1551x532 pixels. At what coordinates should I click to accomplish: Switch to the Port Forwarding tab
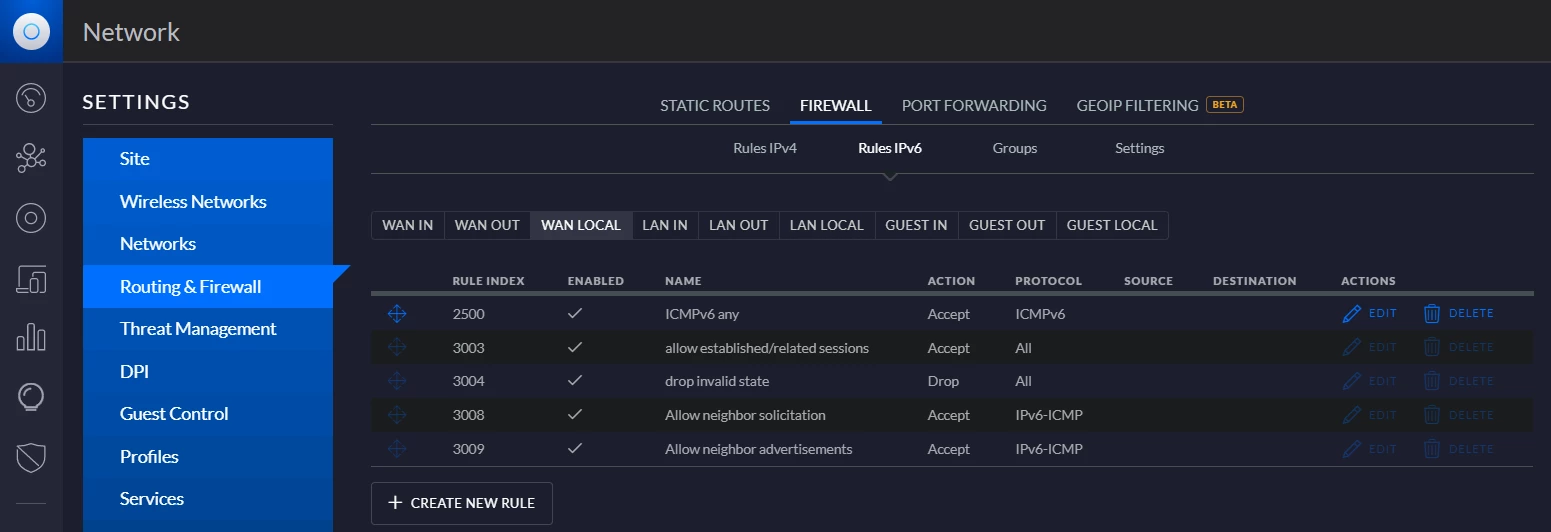[x=973, y=105]
